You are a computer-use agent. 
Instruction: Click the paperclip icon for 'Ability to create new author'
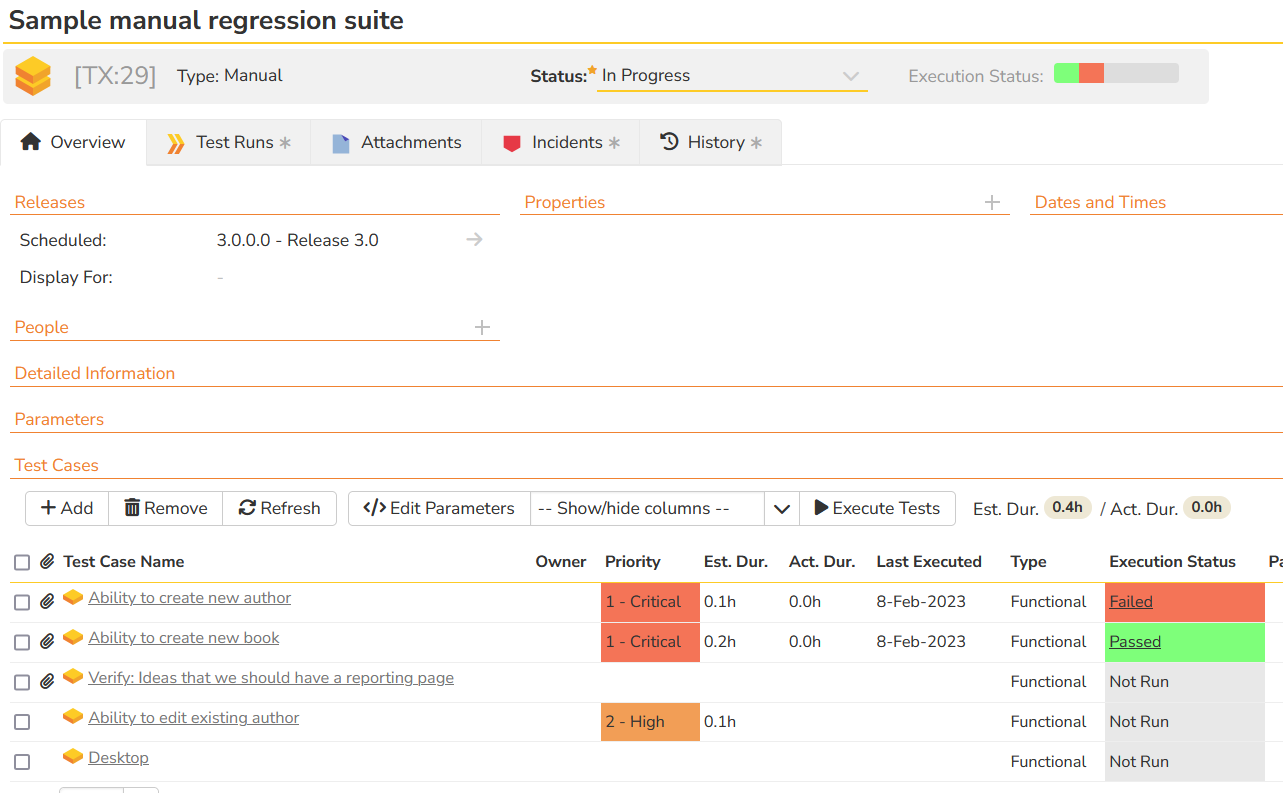(47, 602)
